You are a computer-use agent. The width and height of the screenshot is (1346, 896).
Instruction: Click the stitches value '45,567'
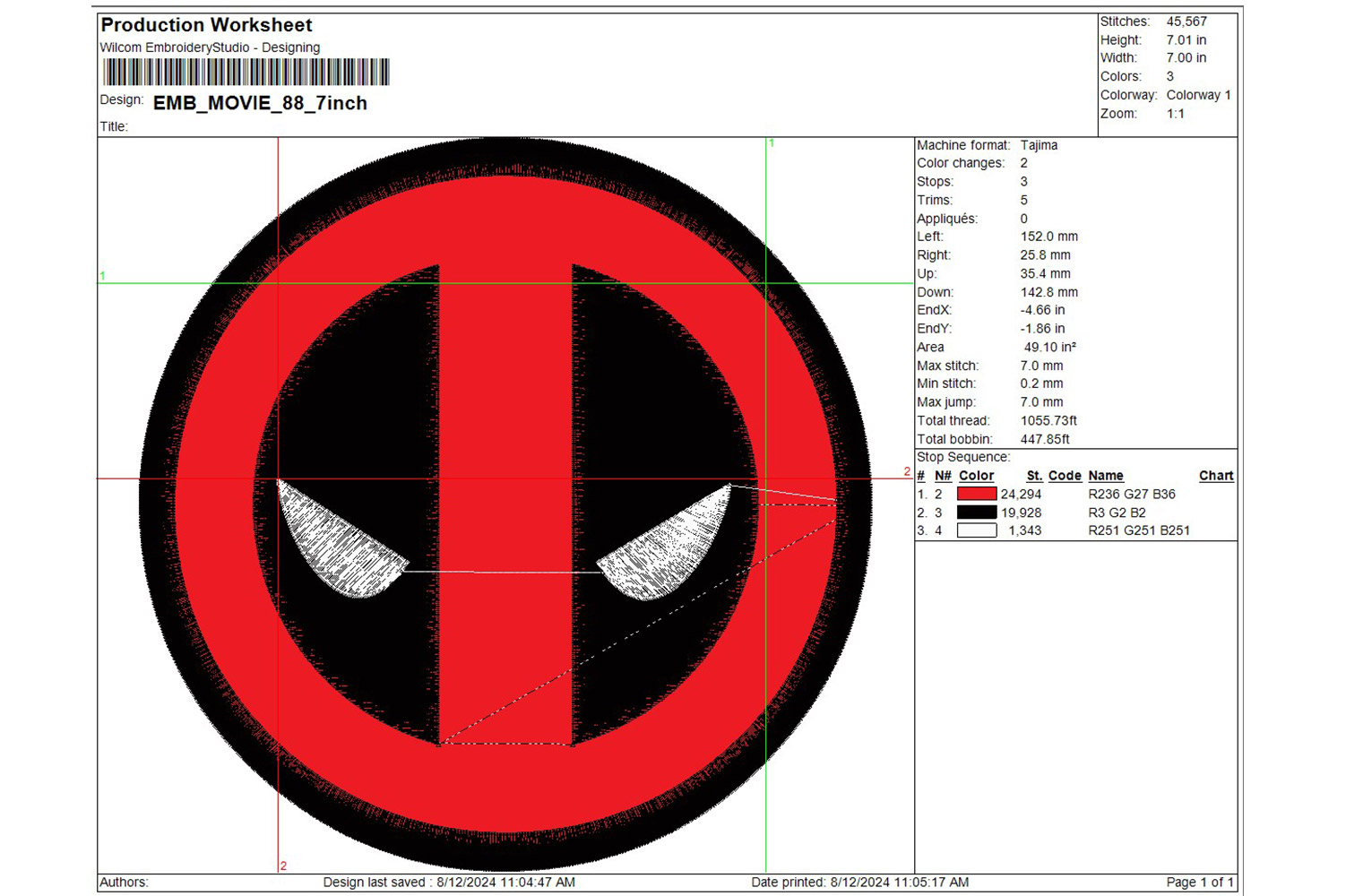pyautogui.click(x=1186, y=22)
